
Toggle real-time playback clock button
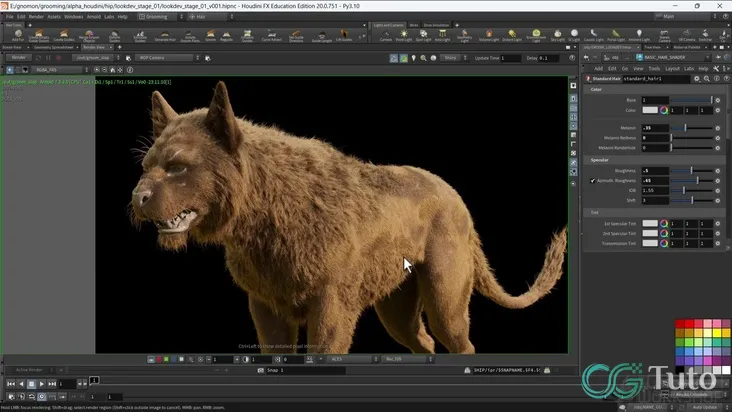(42, 397)
